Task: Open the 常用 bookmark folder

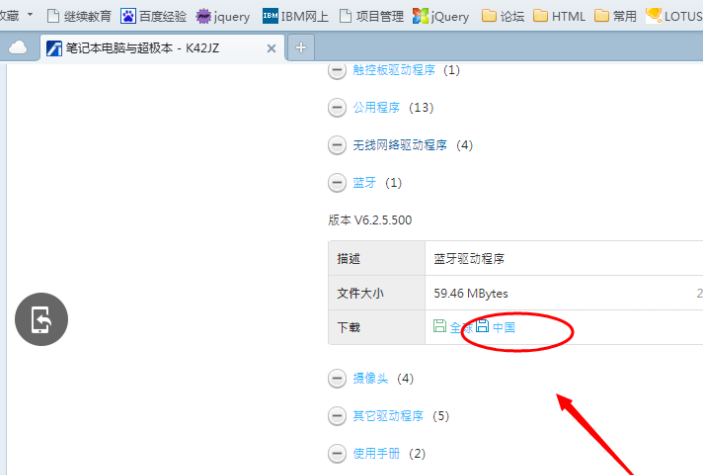Action: pos(615,17)
